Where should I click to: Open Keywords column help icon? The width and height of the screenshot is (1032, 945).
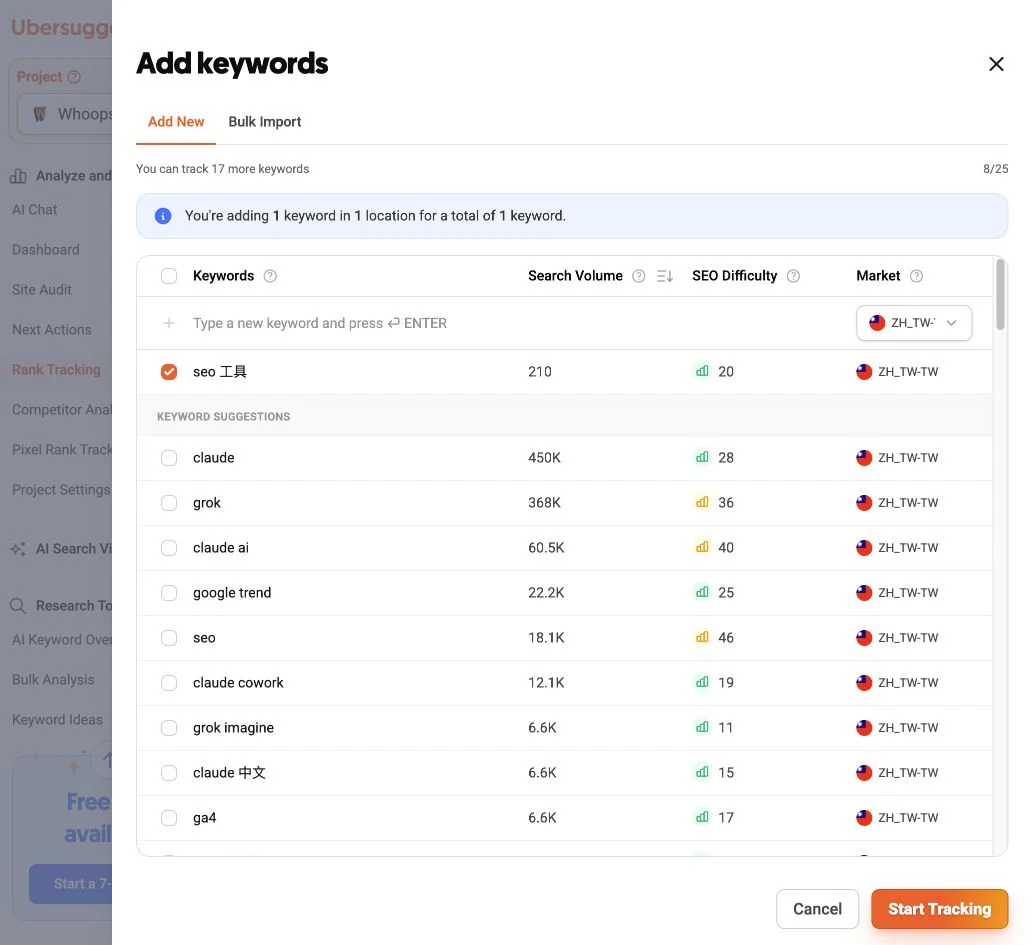(x=270, y=276)
